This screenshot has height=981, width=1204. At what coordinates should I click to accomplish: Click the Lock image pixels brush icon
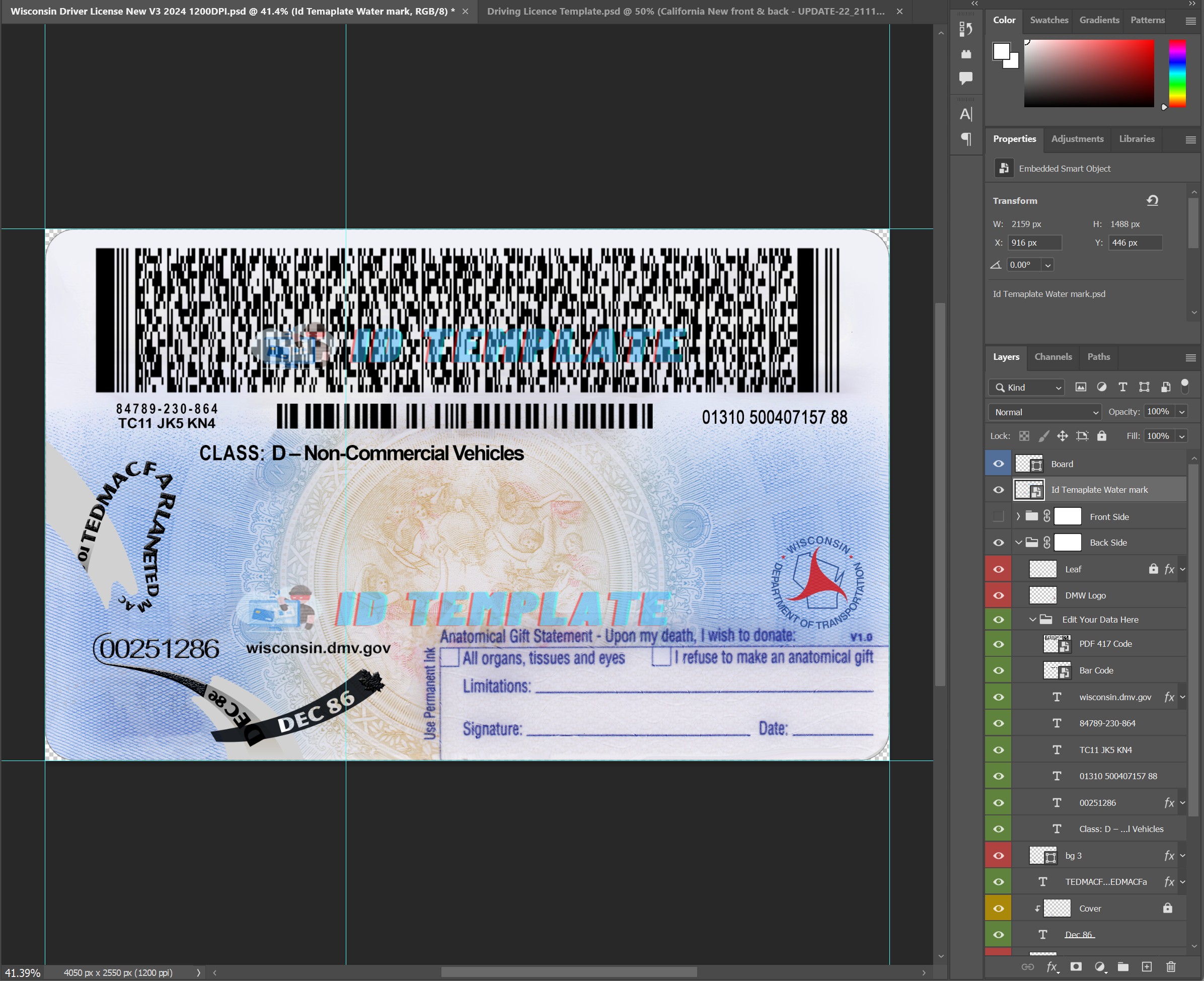1043,436
